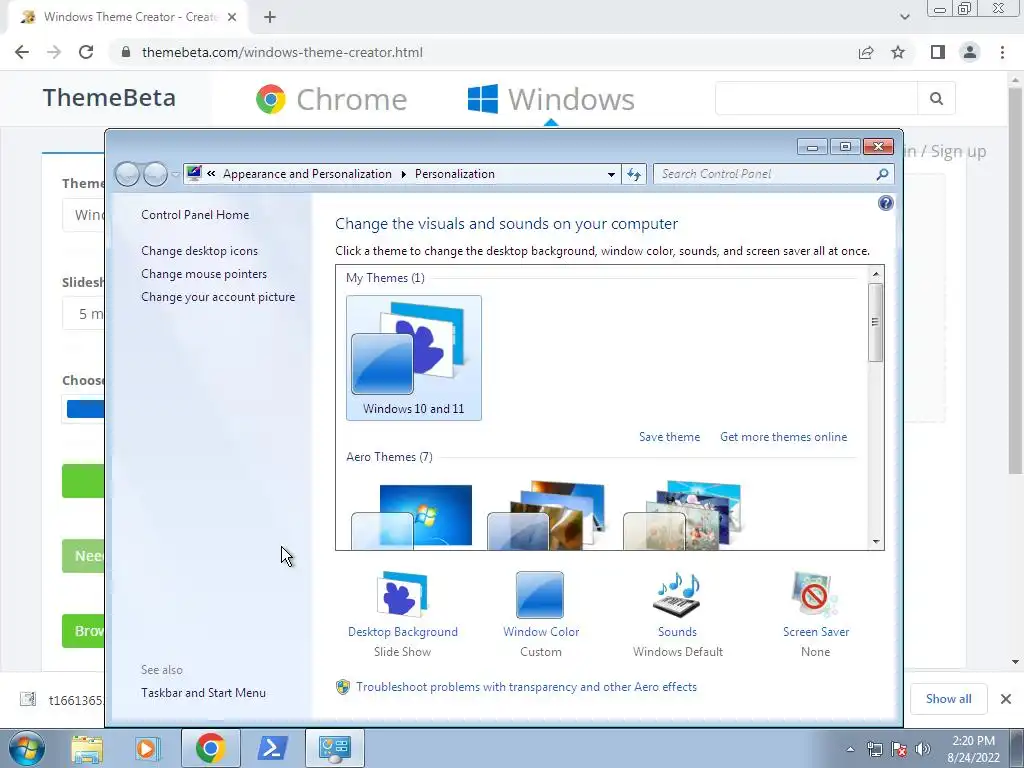Select the second Aero theme thumbnail
Screen dimensions: 1024x768
[x=546, y=516]
